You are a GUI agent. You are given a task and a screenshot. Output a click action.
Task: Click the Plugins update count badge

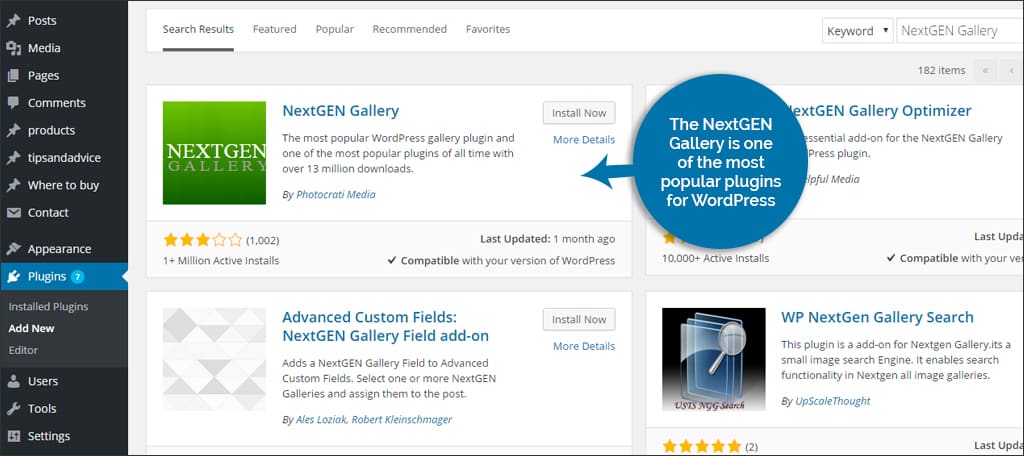(x=77, y=276)
